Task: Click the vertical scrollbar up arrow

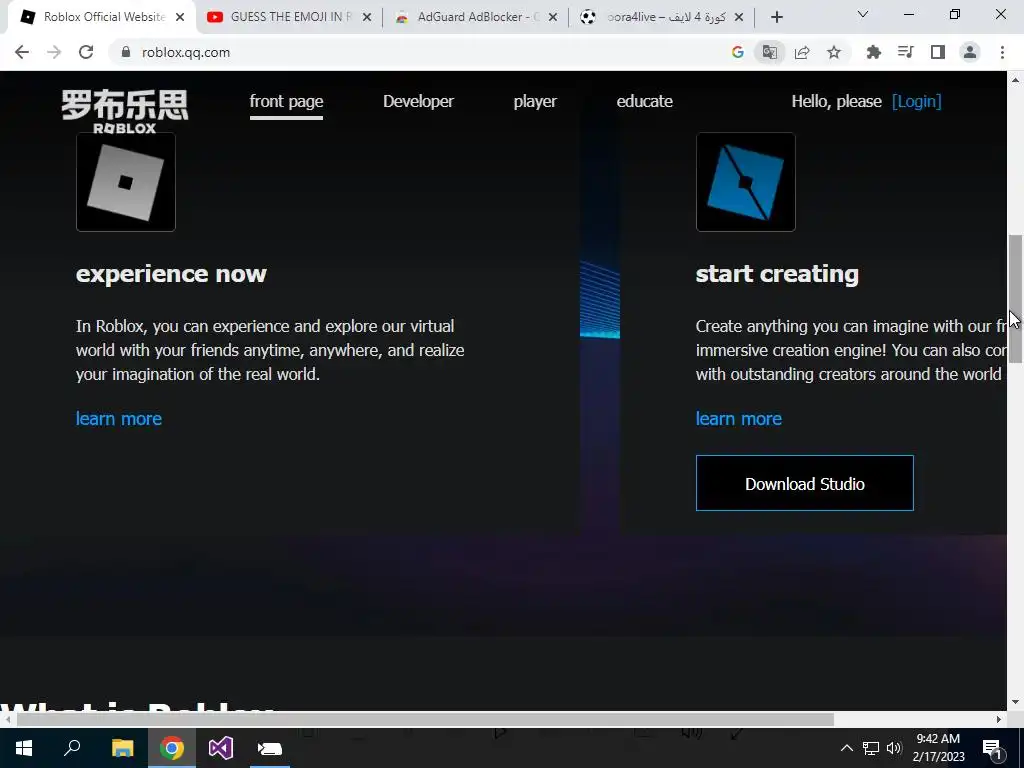Action: pos(1015,80)
